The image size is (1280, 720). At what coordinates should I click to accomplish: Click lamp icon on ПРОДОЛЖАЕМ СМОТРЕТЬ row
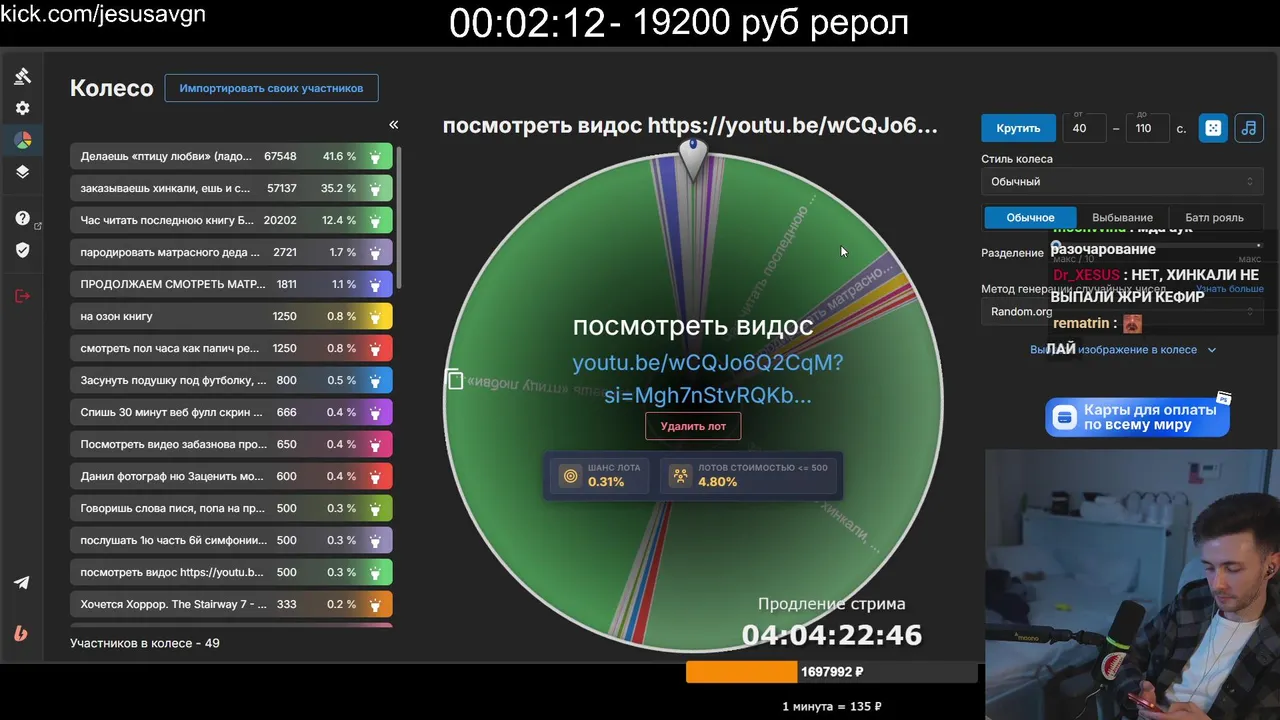(x=375, y=284)
